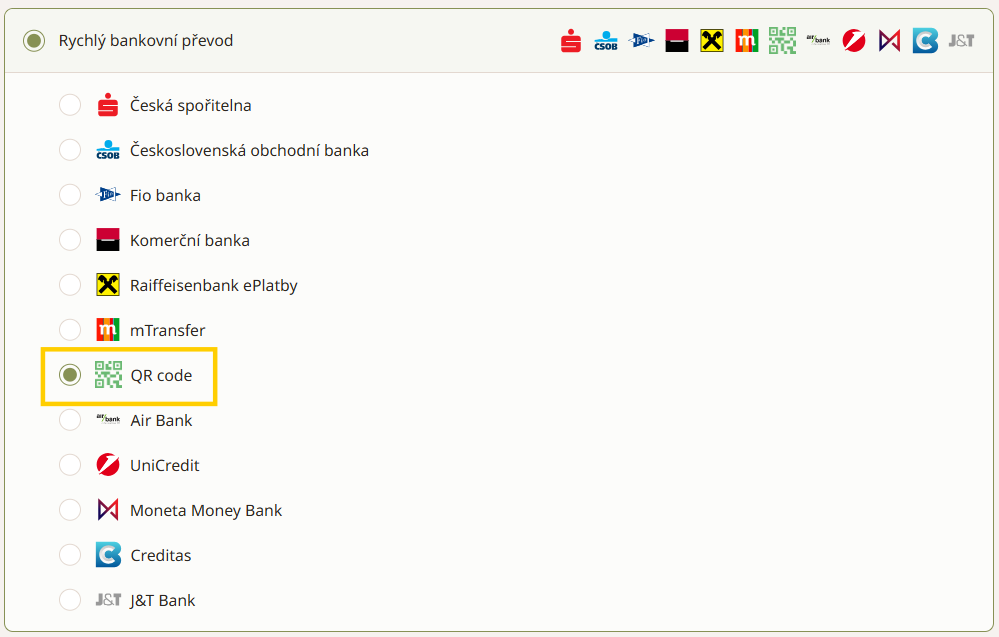Click the 'J&T Bank' label
This screenshot has height=637, width=999.
[162, 601]
